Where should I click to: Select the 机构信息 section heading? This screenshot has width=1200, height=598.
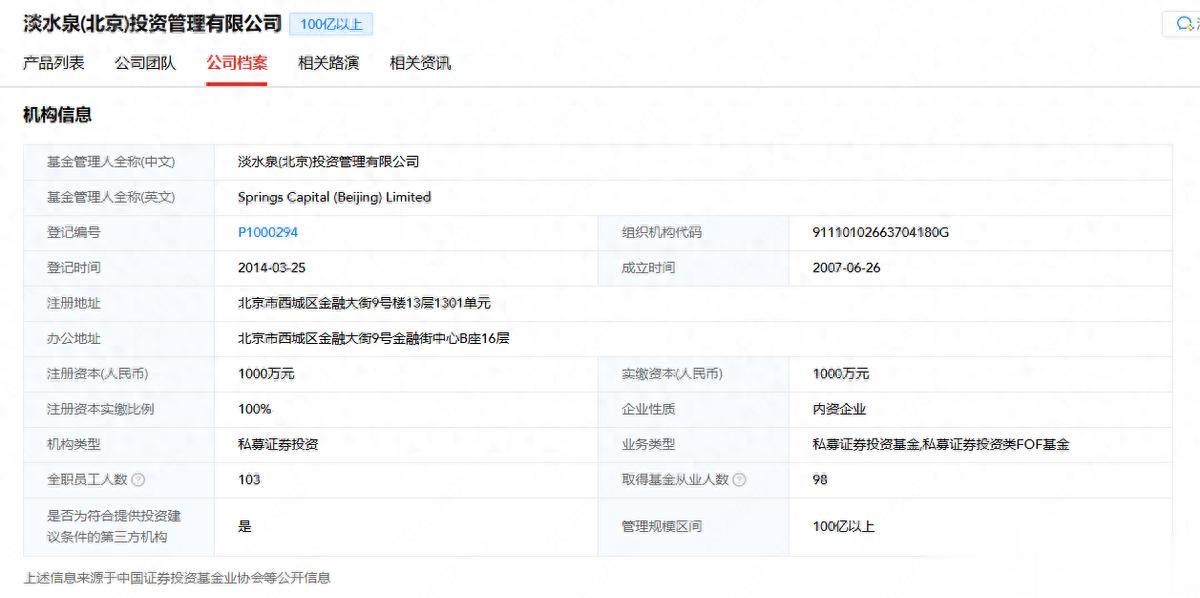tap(57, 115)
